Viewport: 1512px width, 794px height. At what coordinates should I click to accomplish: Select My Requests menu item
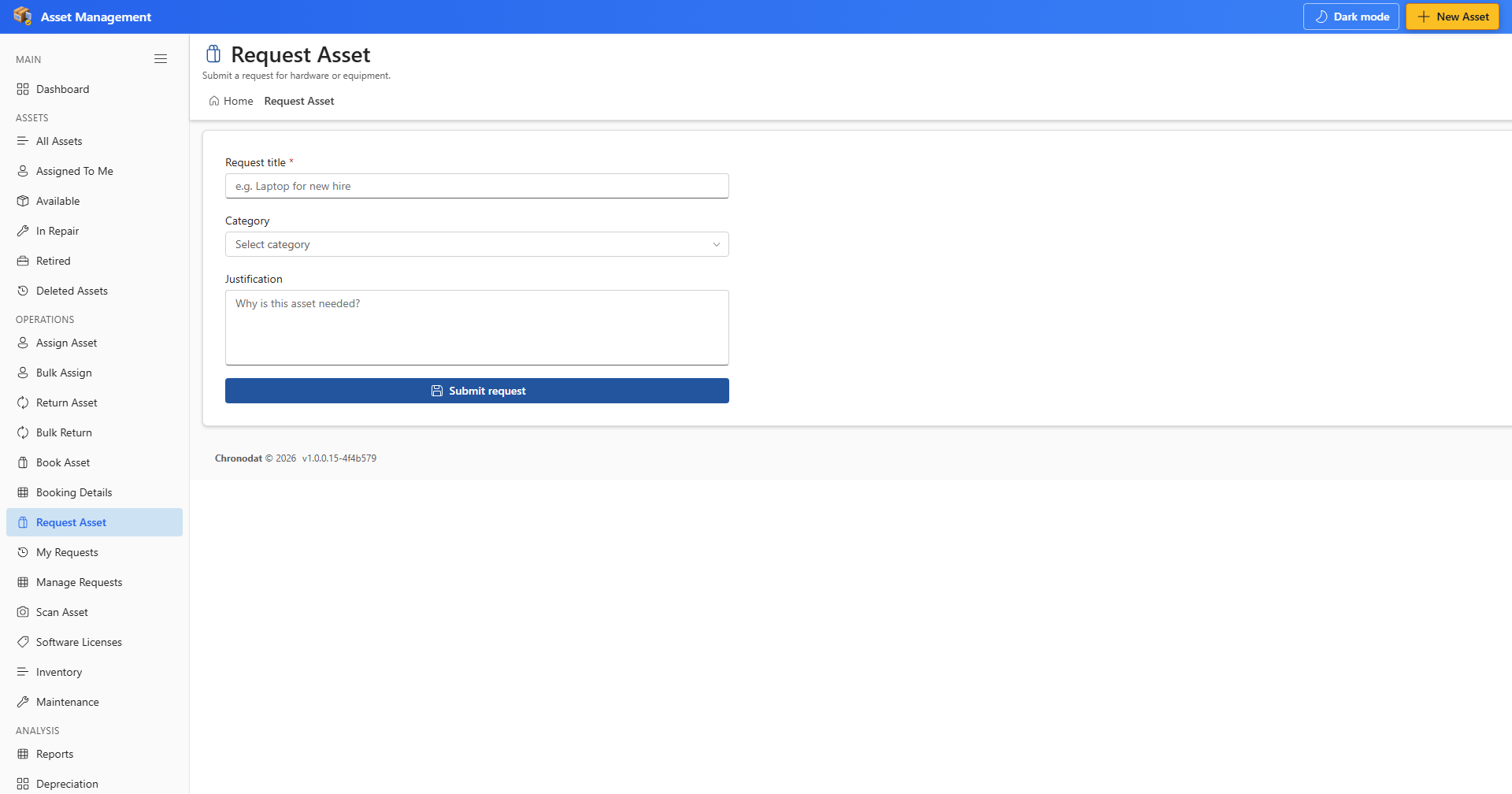click(94, 552)
